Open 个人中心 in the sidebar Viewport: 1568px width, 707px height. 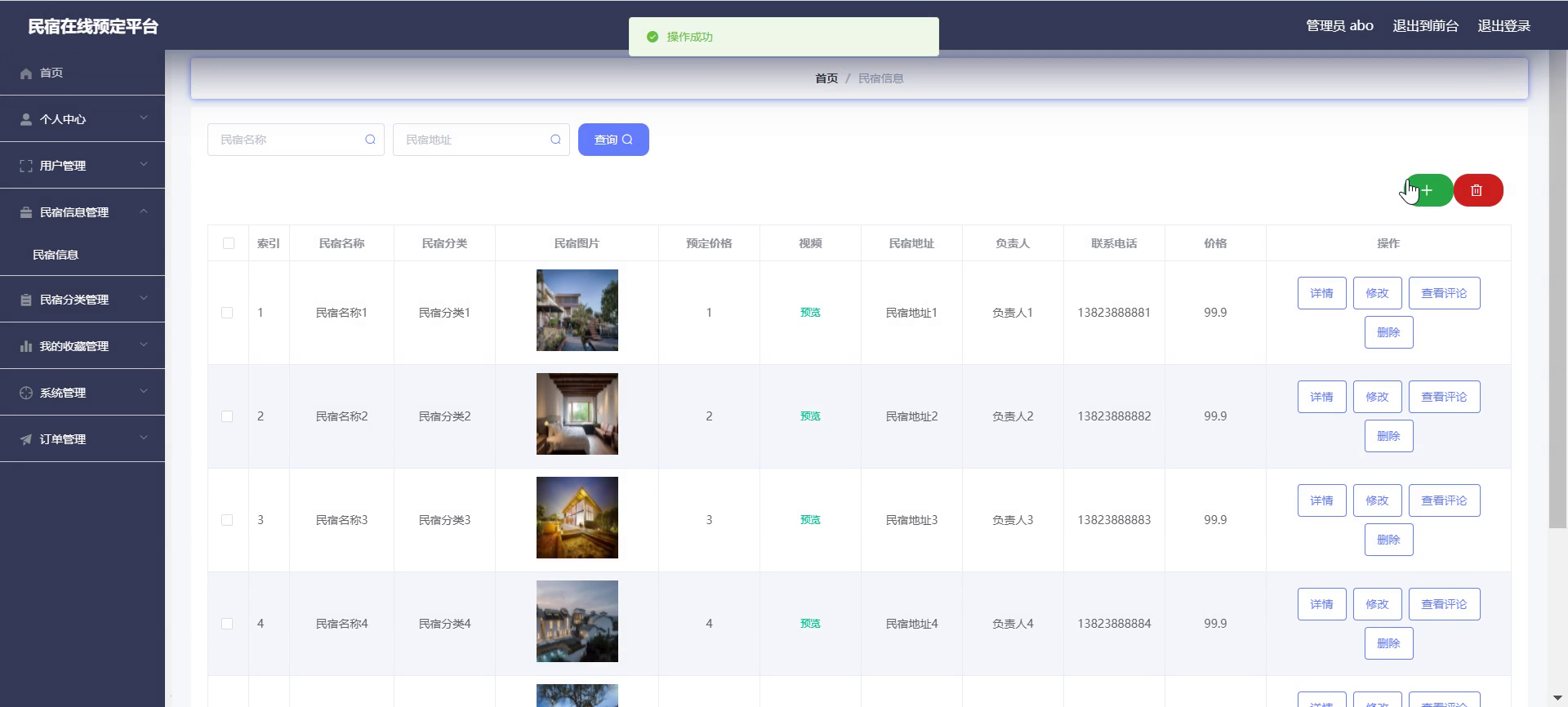[x=82, y=119]
